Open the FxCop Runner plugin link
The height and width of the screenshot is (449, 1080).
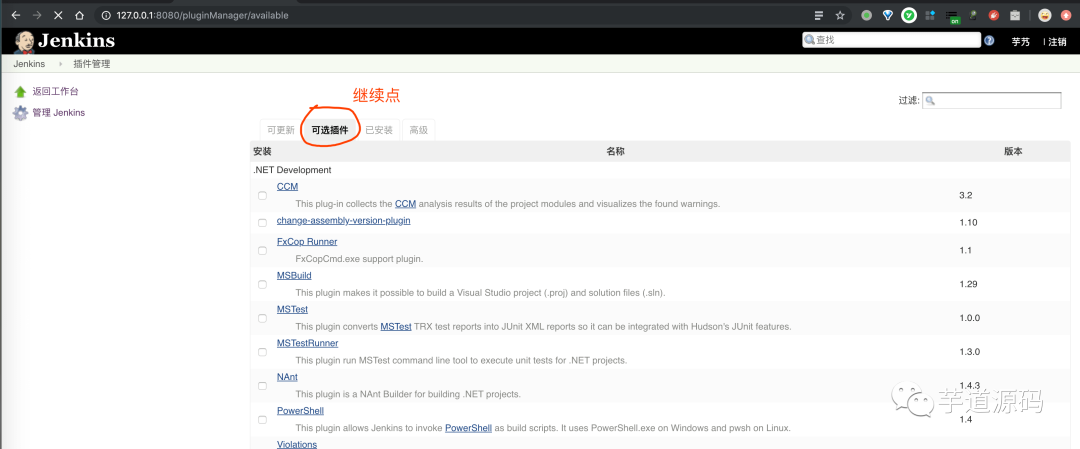(307, 242)
